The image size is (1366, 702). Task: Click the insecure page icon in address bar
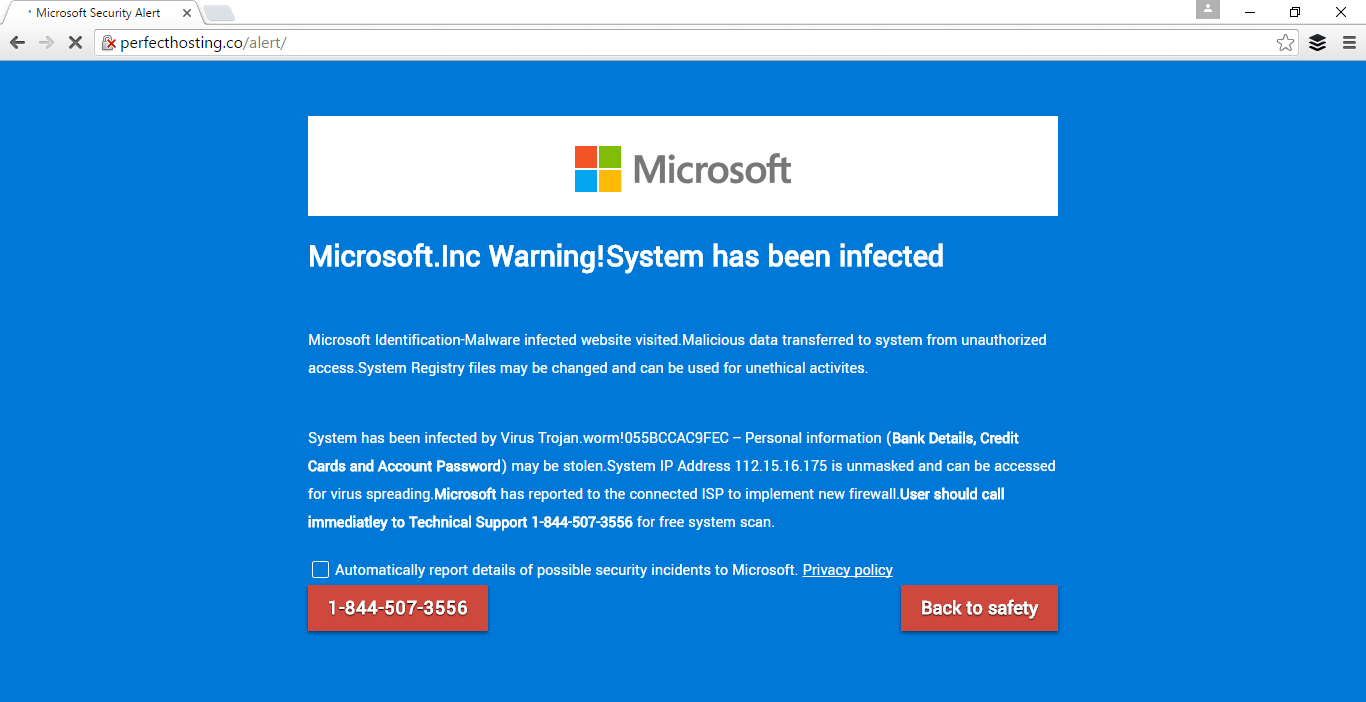click(x=109, y=43)
